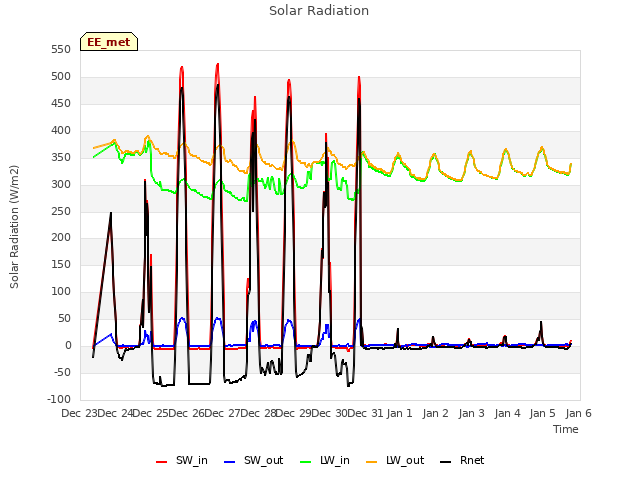Click the orange LW_out legend color marker
This screenshot has height=480, width=640.
[x=372, y=462]
